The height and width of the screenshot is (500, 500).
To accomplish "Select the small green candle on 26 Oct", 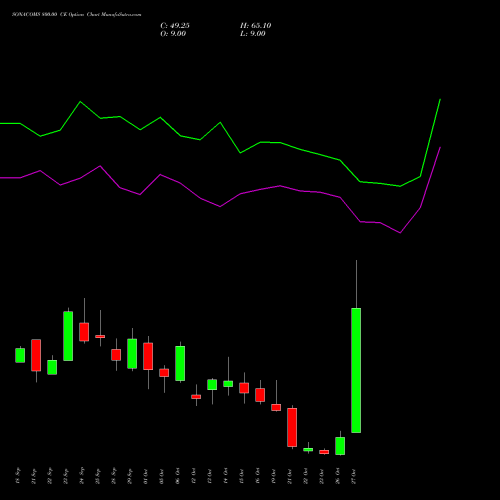I will [340, 446].
